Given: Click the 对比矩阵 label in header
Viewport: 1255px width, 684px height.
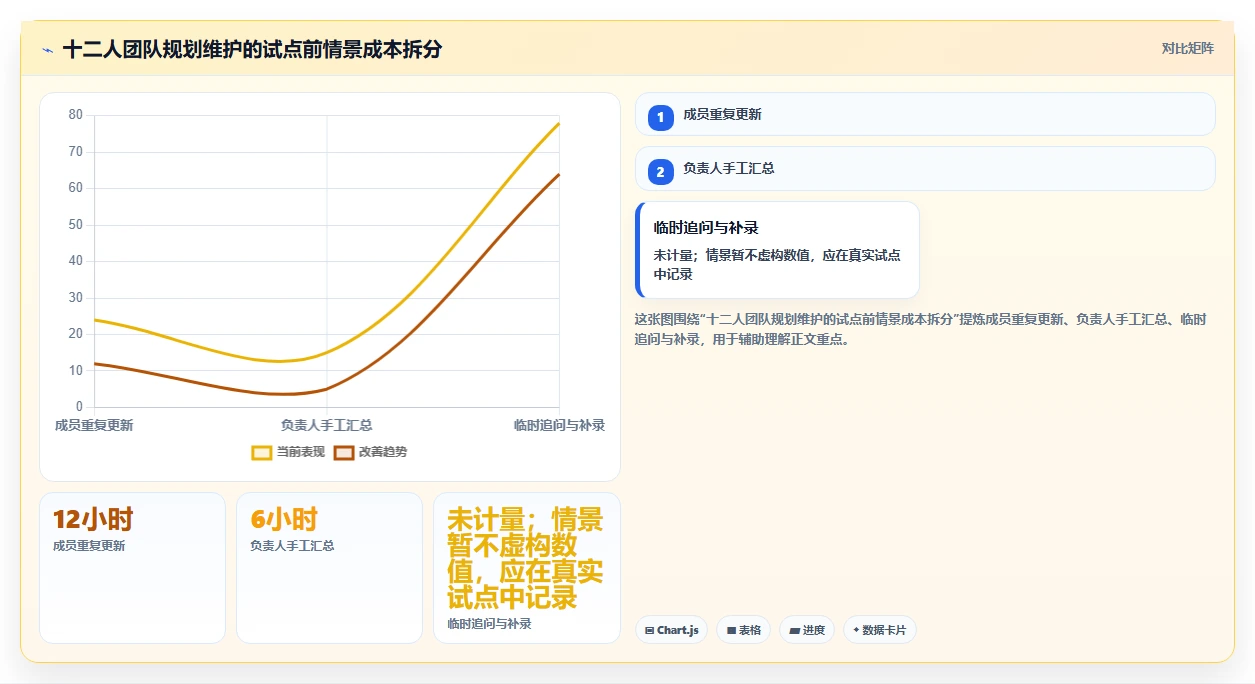Looking at the screenshot, I should pos(1188,49).
